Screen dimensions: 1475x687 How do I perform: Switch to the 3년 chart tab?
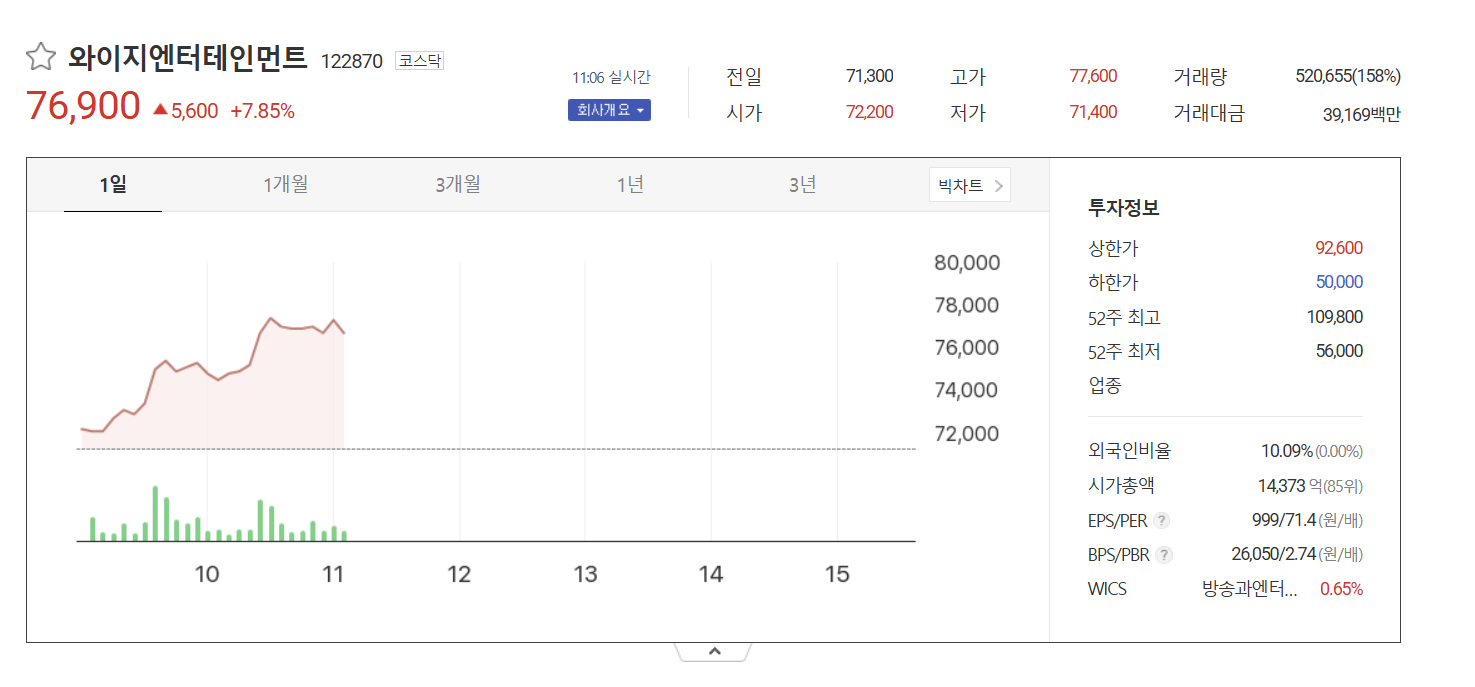[x=802, y=185]
